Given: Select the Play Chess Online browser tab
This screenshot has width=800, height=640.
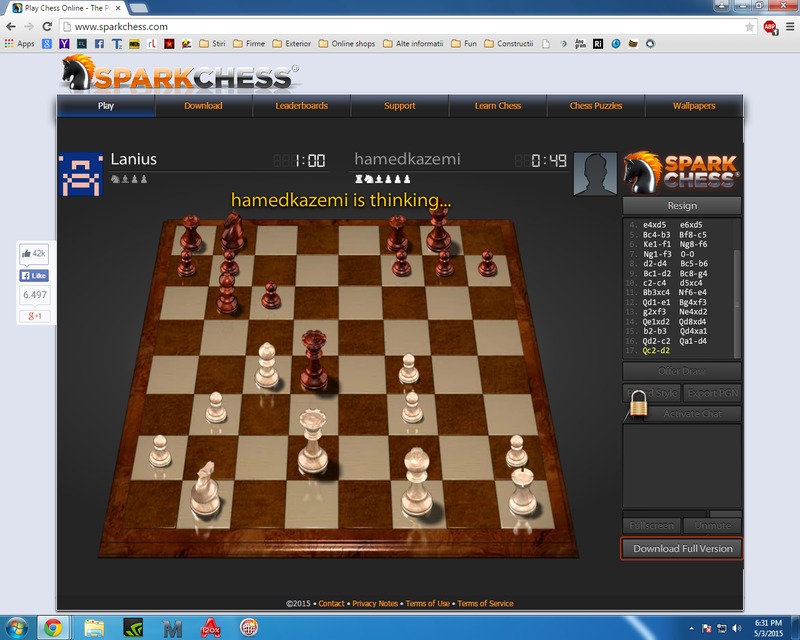Looking at the screenshot, I should click(x=67, y=8).
